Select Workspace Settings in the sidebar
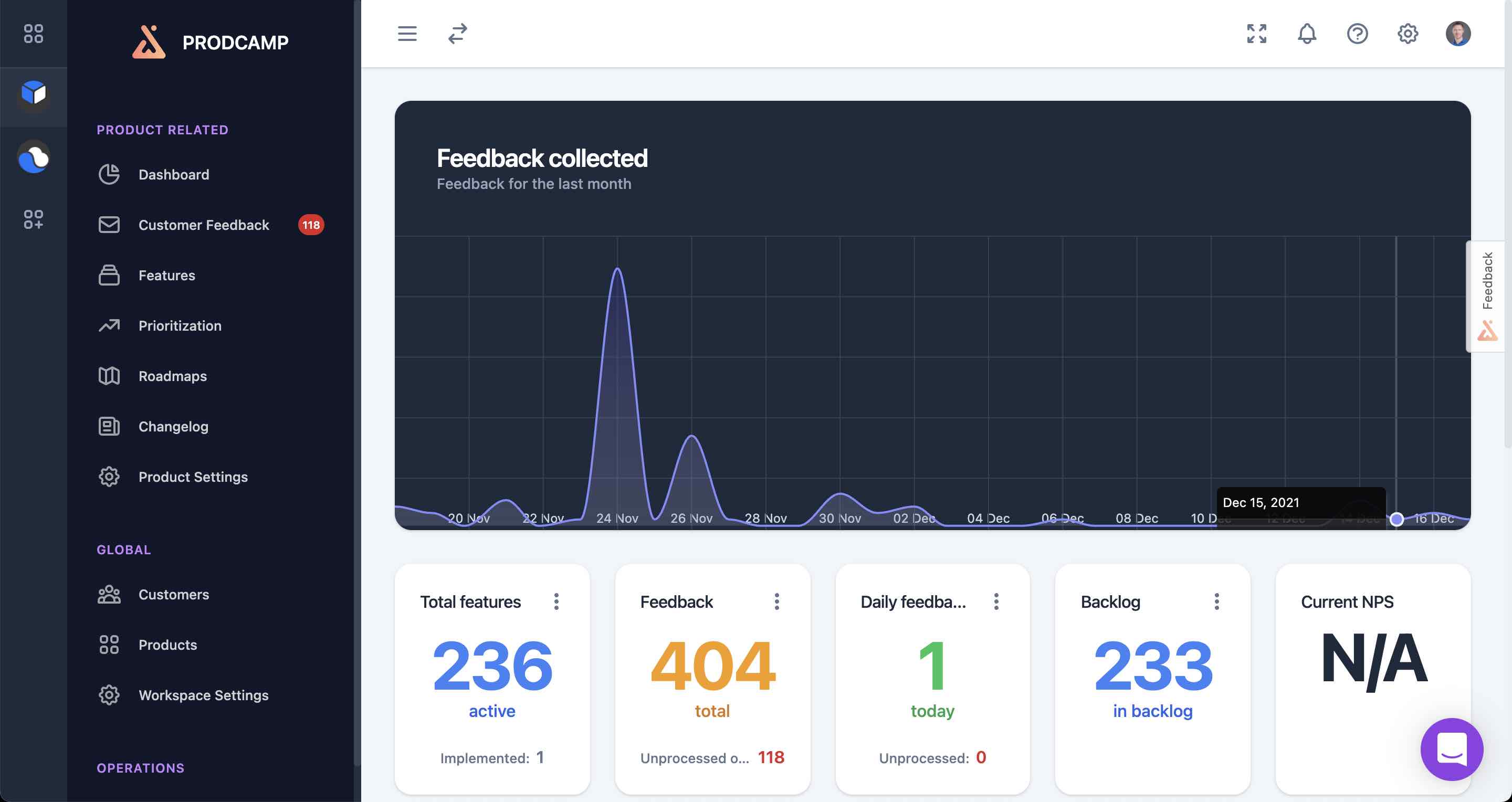1512x802 pixels. [x=203, y=695]
